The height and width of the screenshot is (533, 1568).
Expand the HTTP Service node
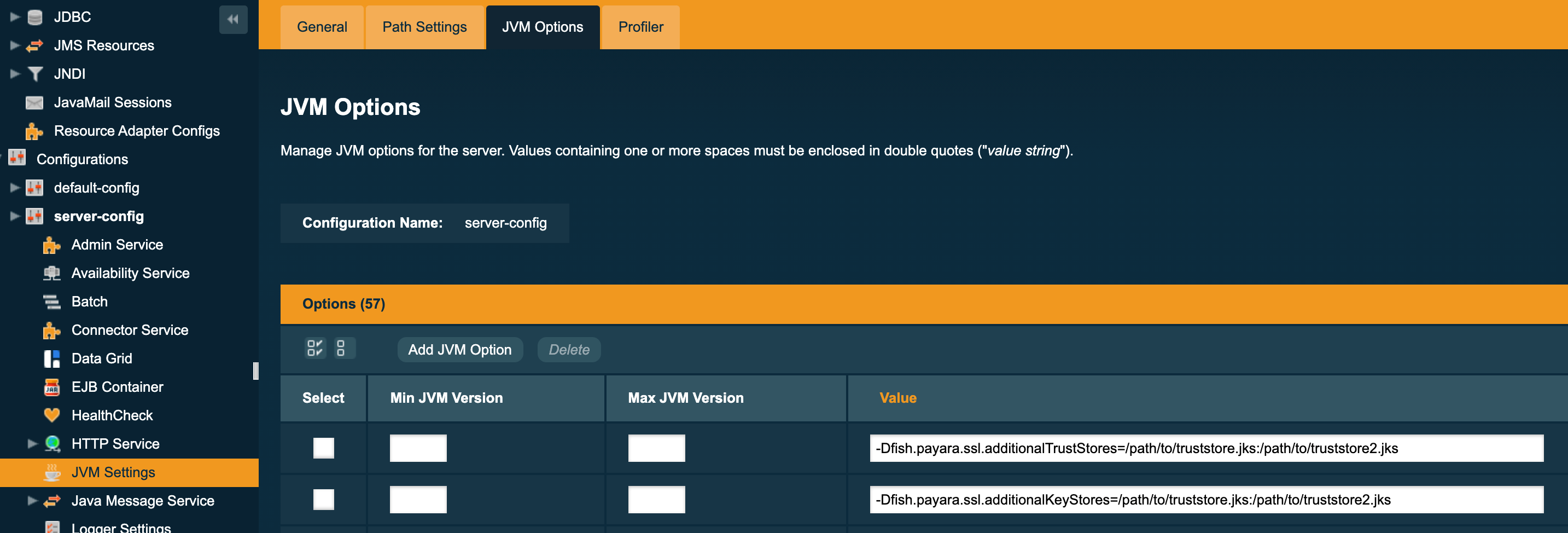click(x=33, y=443)
